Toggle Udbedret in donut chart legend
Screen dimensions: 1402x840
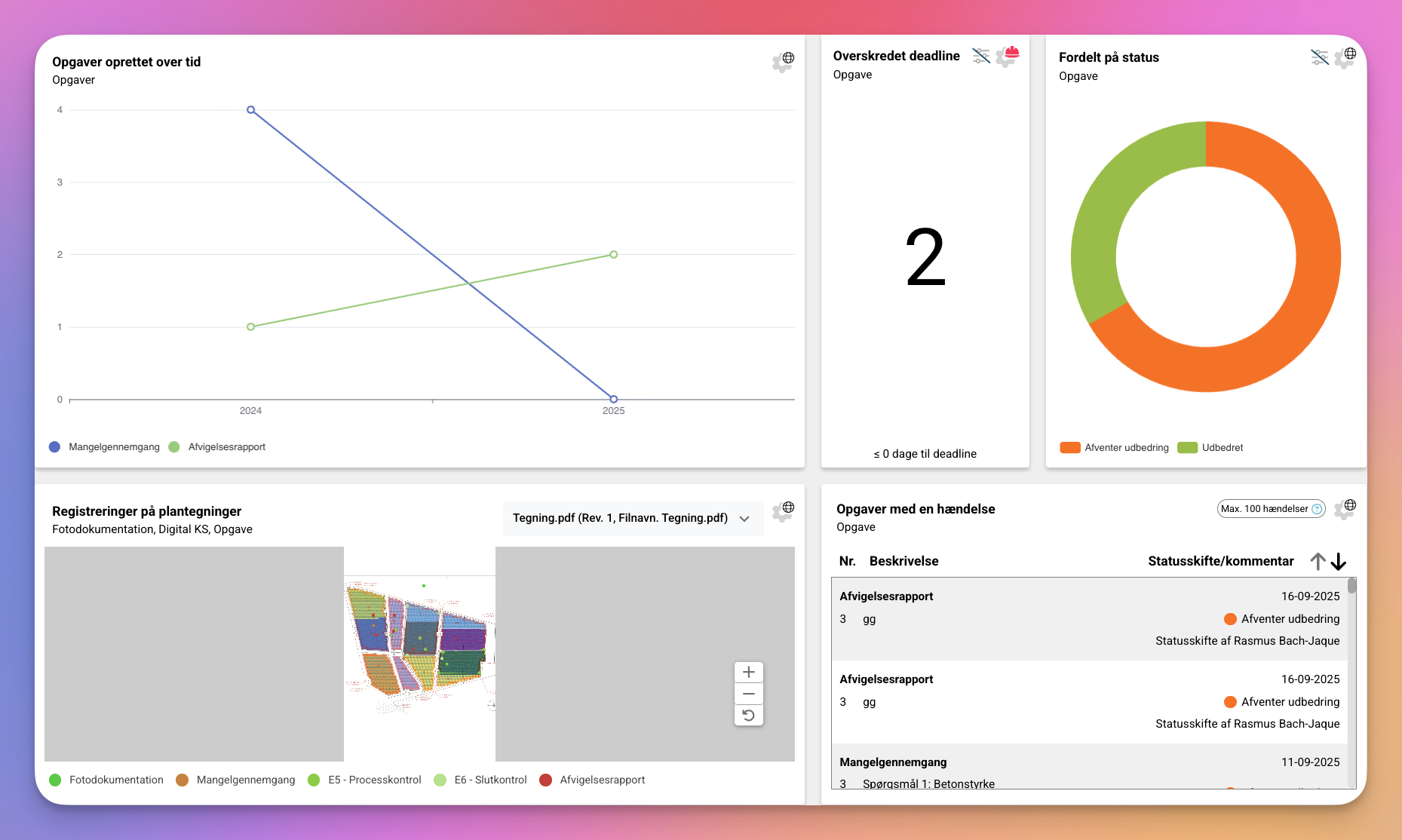tap(1210, 448)
